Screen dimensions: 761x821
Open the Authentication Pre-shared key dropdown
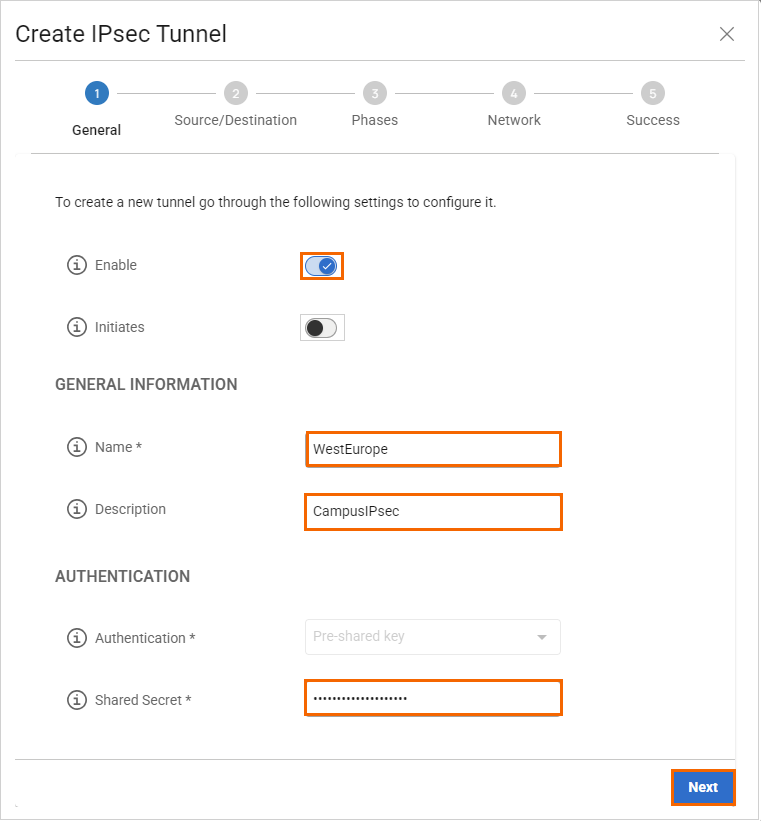[432, 637]
